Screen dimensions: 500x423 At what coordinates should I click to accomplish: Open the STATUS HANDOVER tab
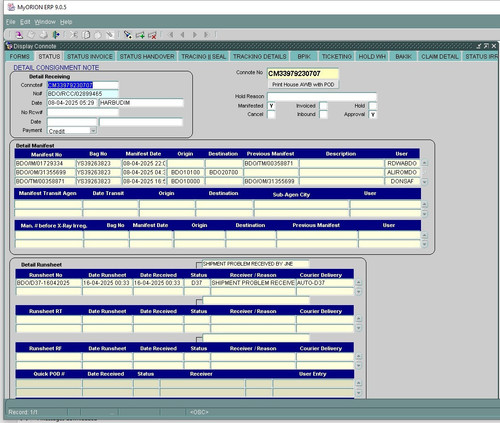(x=147, y=57)
